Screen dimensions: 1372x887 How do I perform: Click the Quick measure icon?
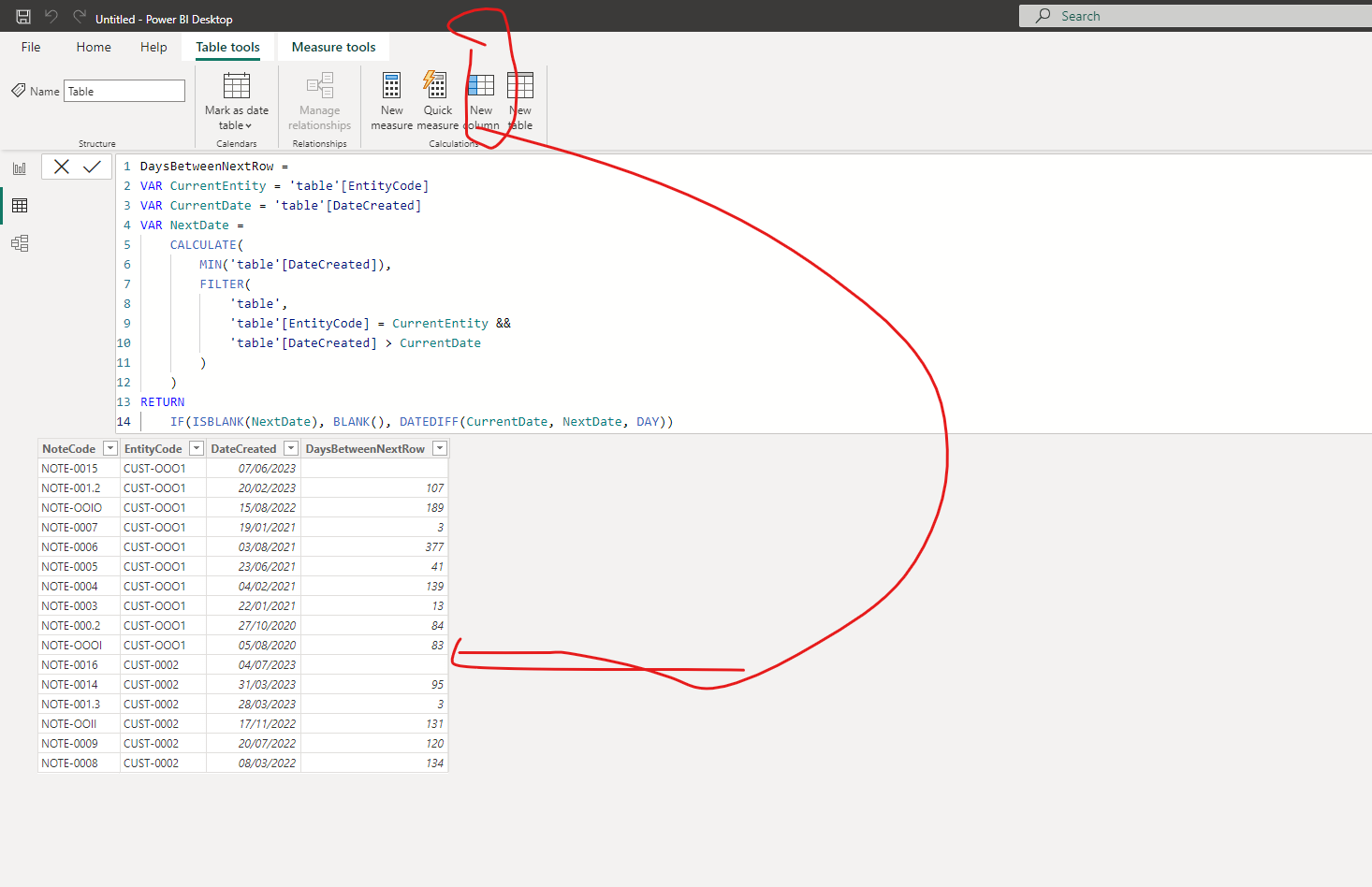click(x=435, y=85)
